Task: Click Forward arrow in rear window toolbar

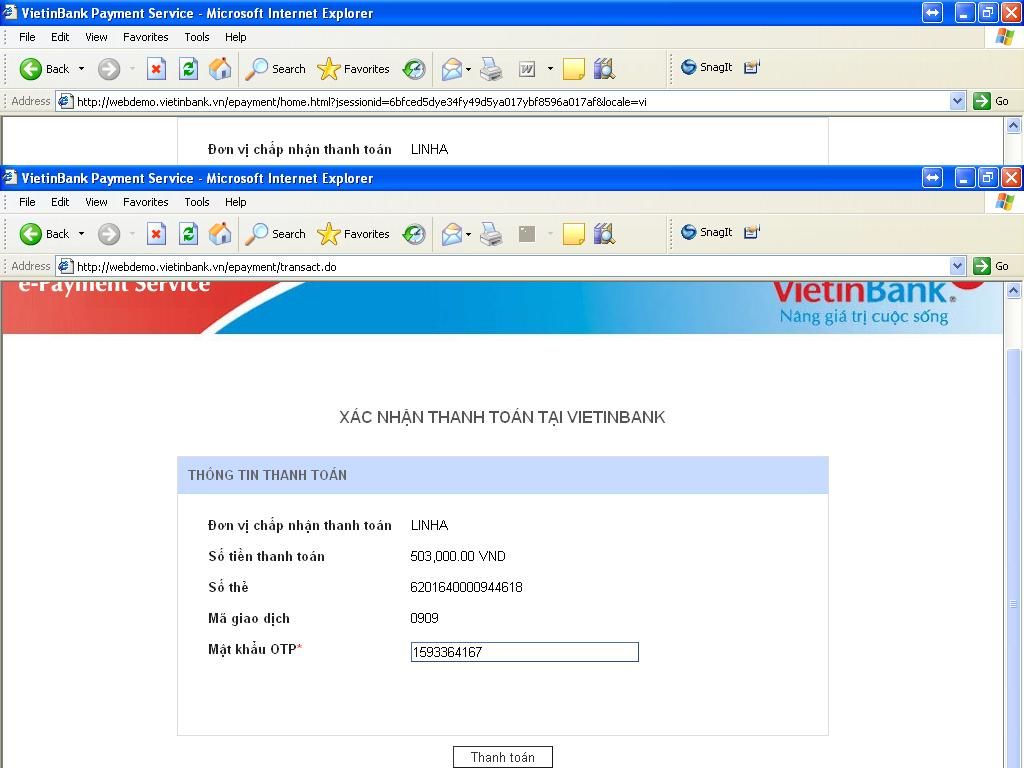Action: pos(109,69)
